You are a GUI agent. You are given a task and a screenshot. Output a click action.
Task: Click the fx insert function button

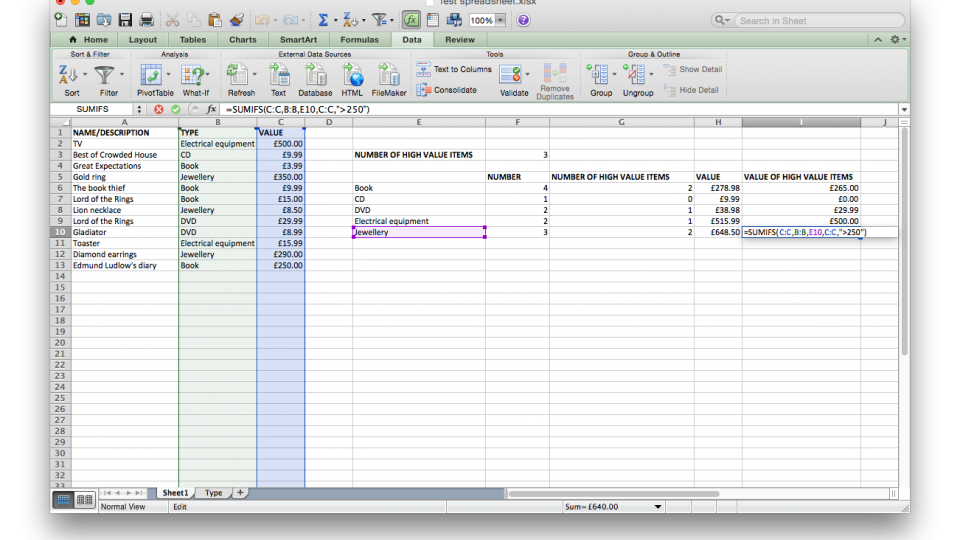pyautogui.click(x=211, y=109)
